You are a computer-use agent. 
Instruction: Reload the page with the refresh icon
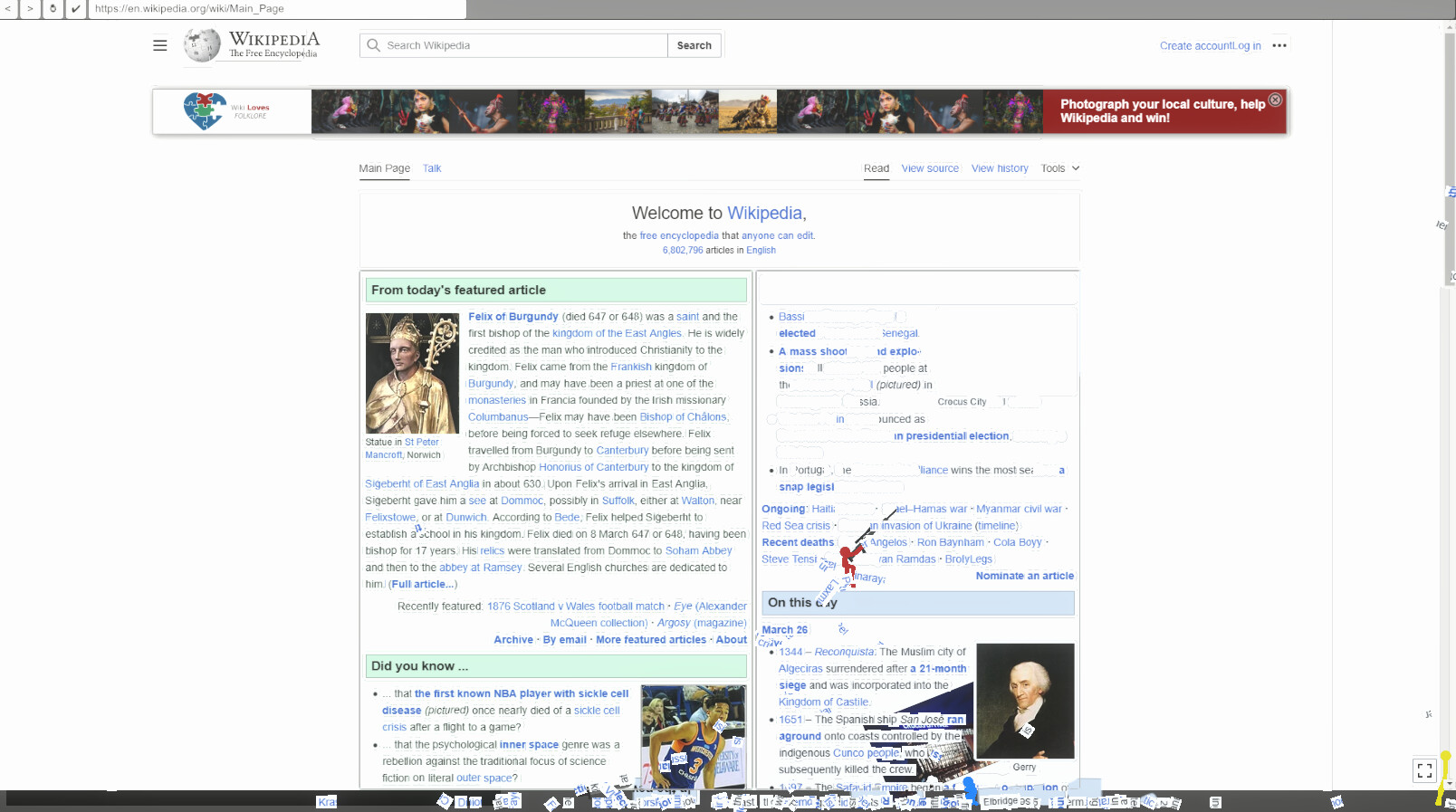coord(53,8)
